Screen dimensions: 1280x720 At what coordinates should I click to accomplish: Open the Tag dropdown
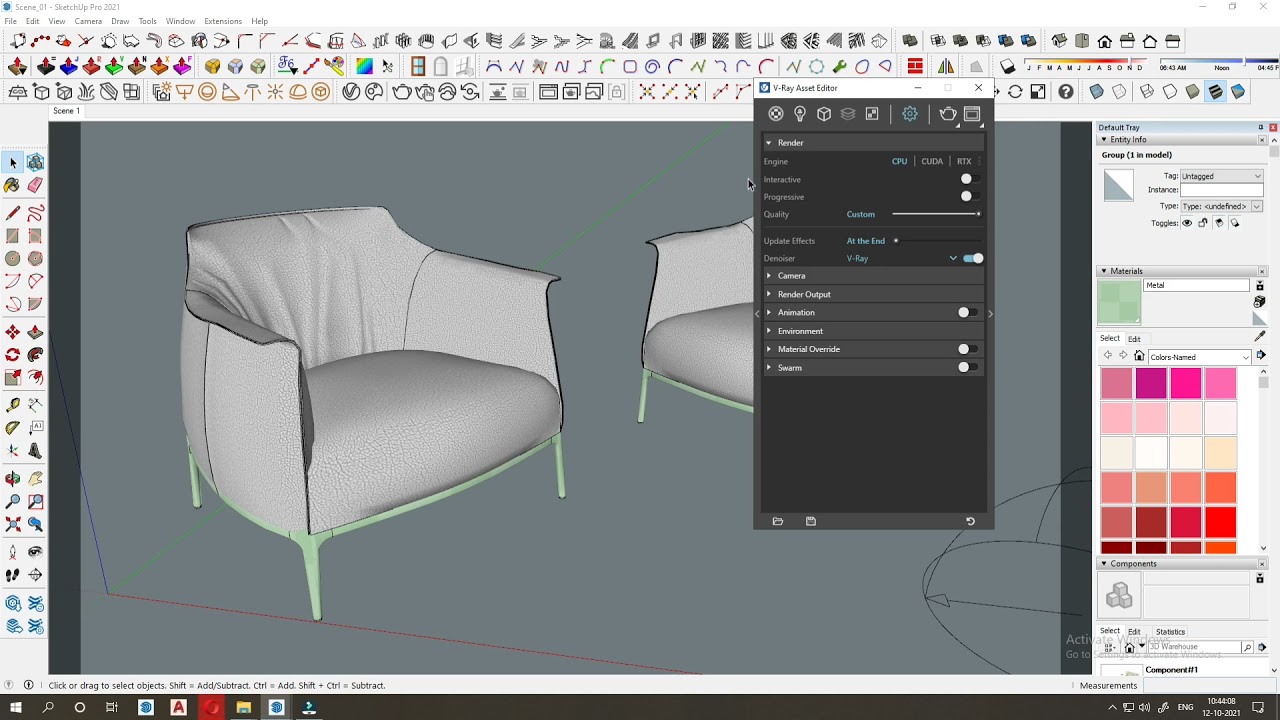(x=1221, y=176)
